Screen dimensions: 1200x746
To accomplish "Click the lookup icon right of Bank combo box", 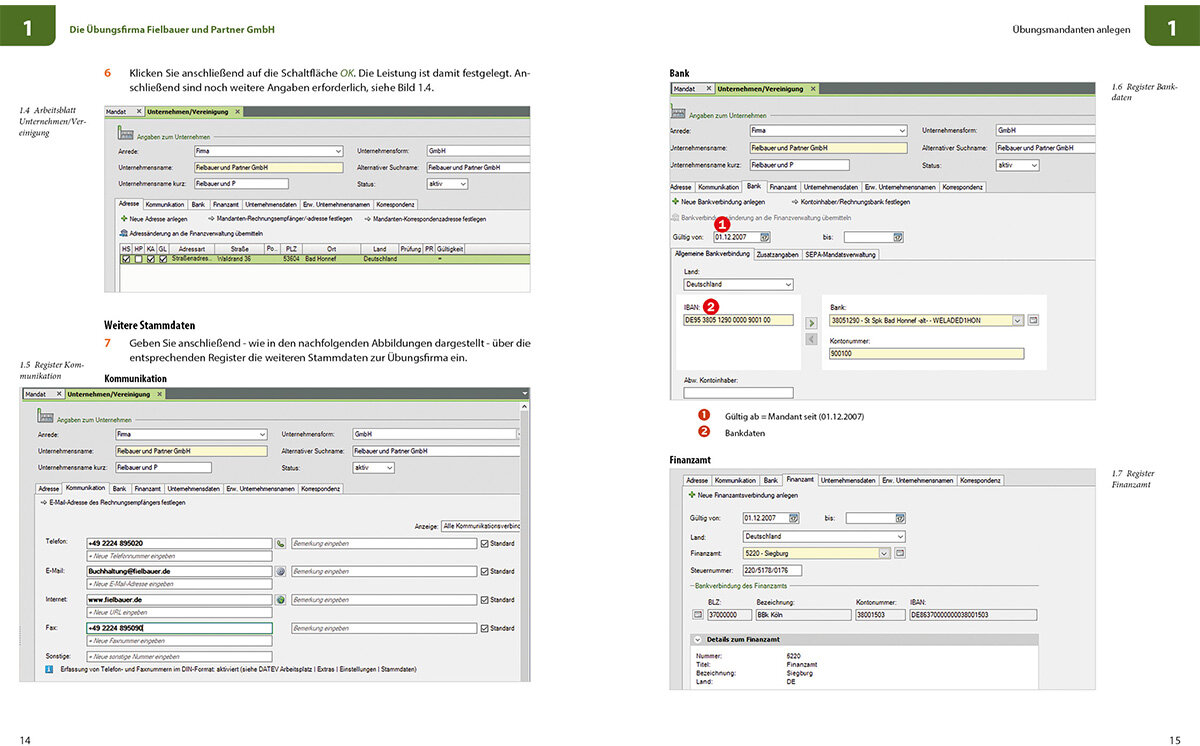I will [1034, 321].
